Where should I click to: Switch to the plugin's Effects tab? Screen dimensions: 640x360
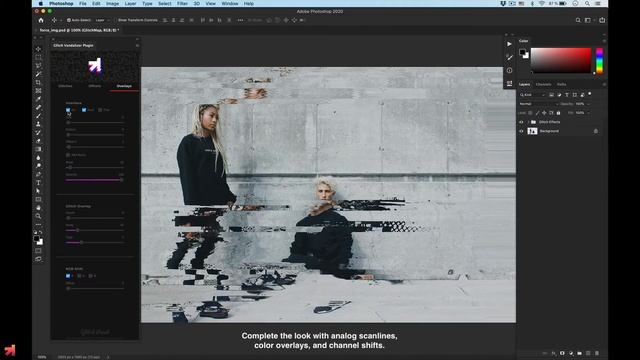(x=95, y=86)
